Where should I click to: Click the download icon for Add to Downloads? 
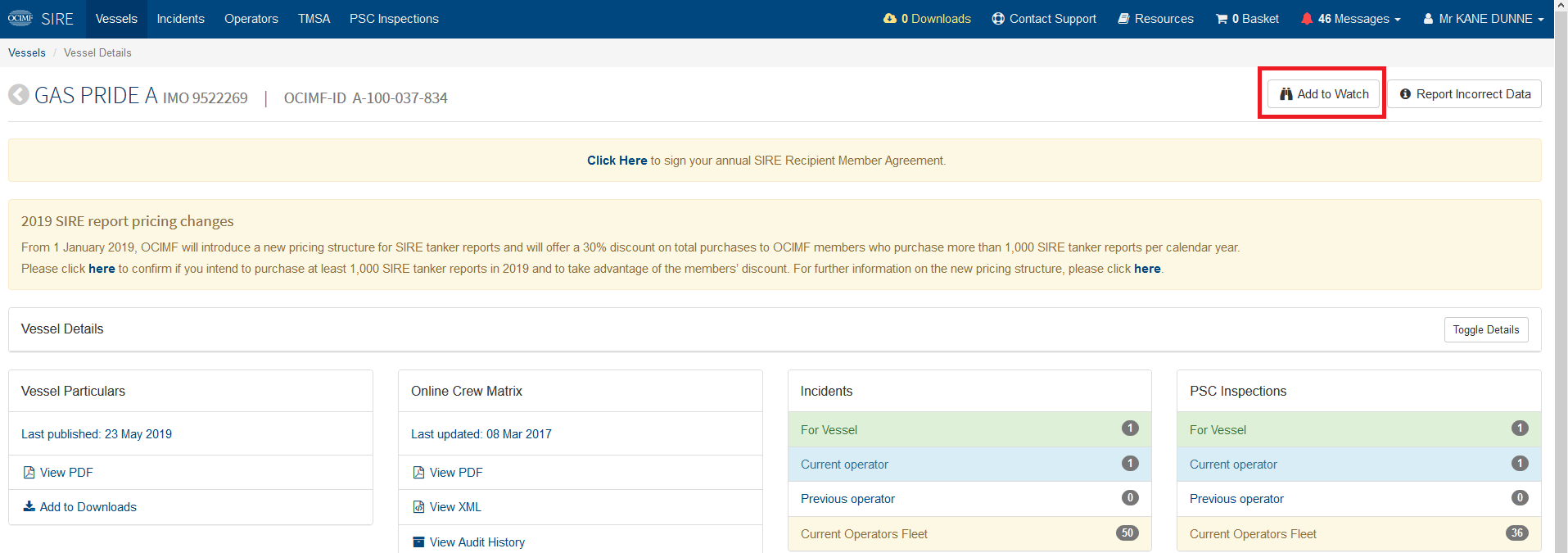point(29,506)
